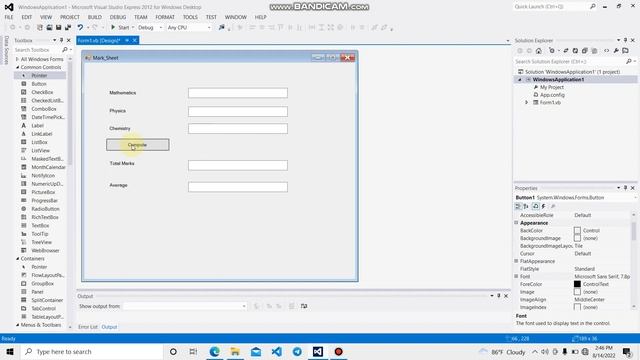This screenshot has height=360, width=640.
Task: Select the TextBox control in Toolbox
Action: click(x=40, y=225)
